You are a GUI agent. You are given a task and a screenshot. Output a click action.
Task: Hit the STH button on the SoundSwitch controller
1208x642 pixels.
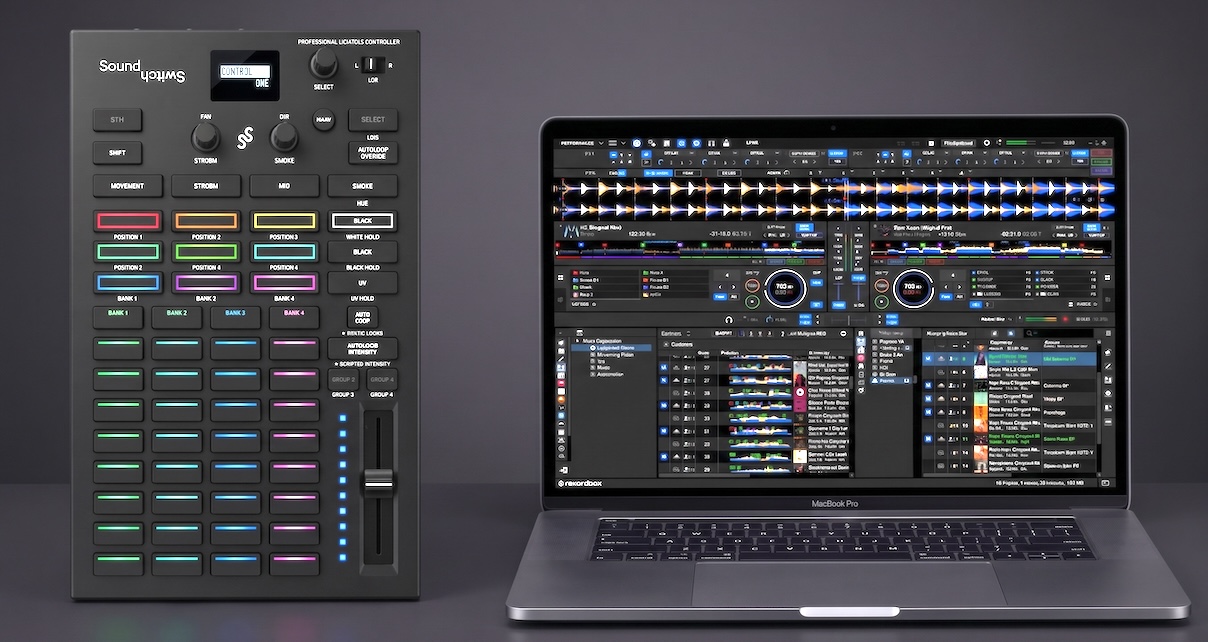click(x=117, y=120)
